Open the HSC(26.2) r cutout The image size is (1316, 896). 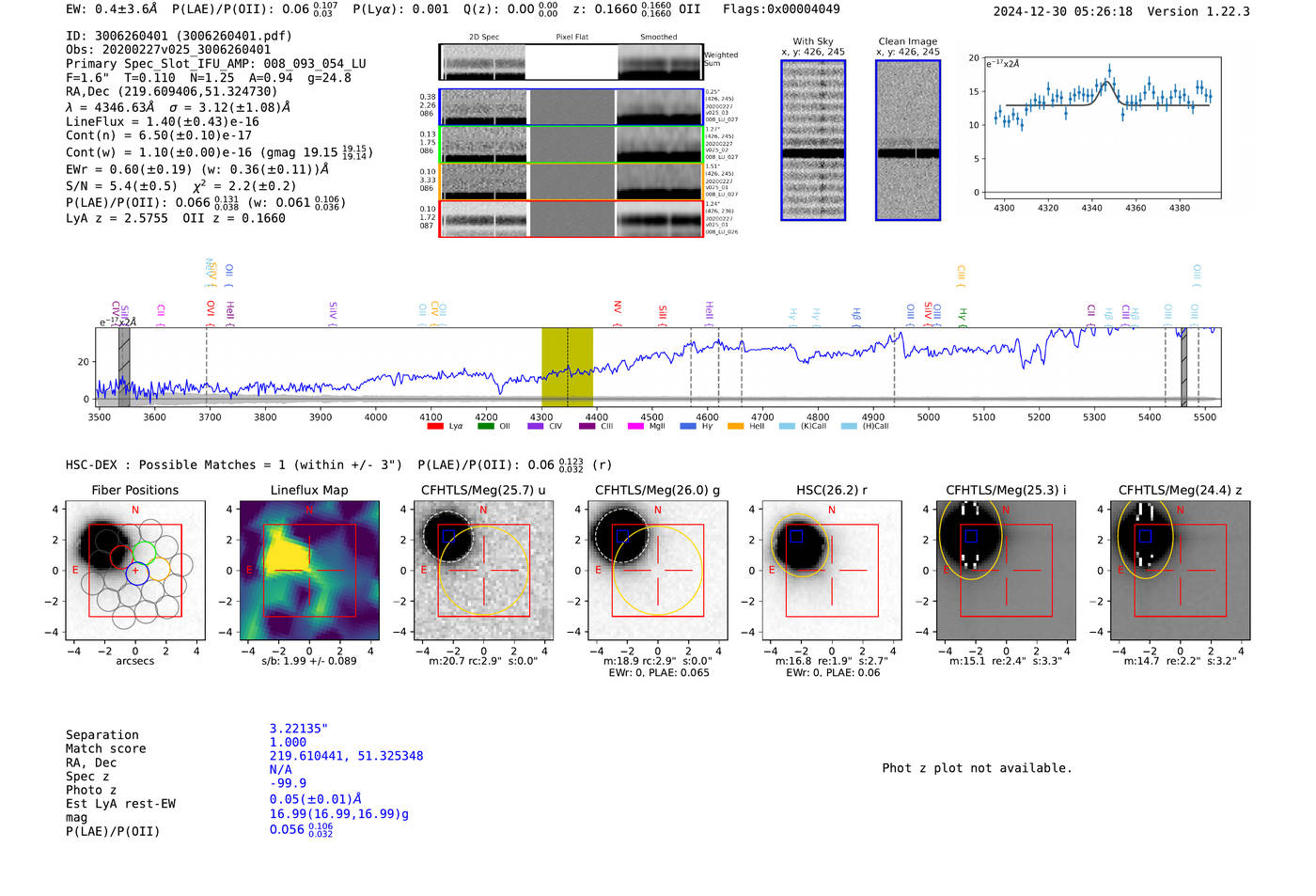[x=832, y=570]
